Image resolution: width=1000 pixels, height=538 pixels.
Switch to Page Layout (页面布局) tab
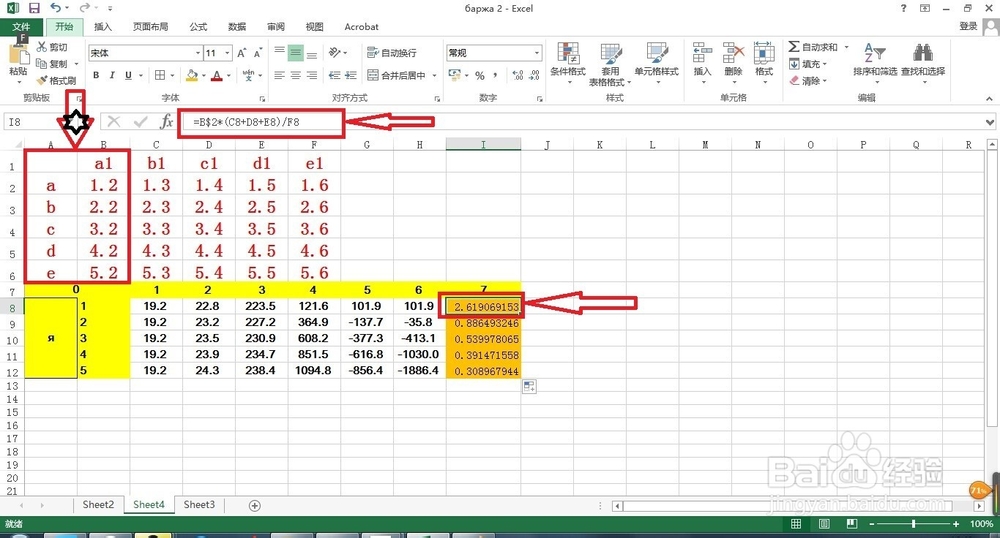(151, 27)
